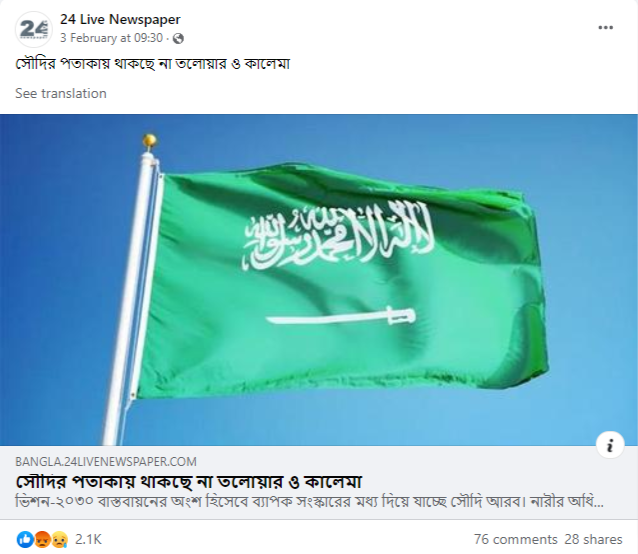
Task: Open the Saudi flag link preview image
Action: point(319,280)
